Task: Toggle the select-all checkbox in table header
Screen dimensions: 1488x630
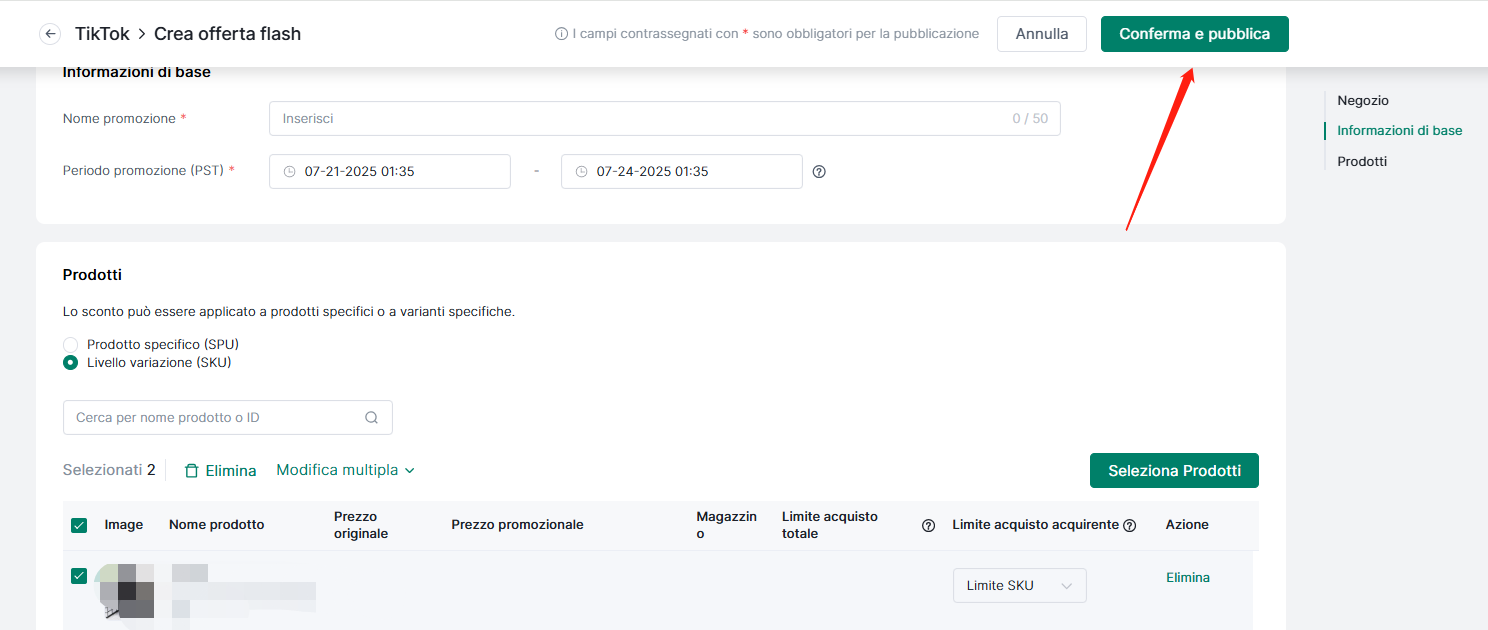Action: point(79,526)
